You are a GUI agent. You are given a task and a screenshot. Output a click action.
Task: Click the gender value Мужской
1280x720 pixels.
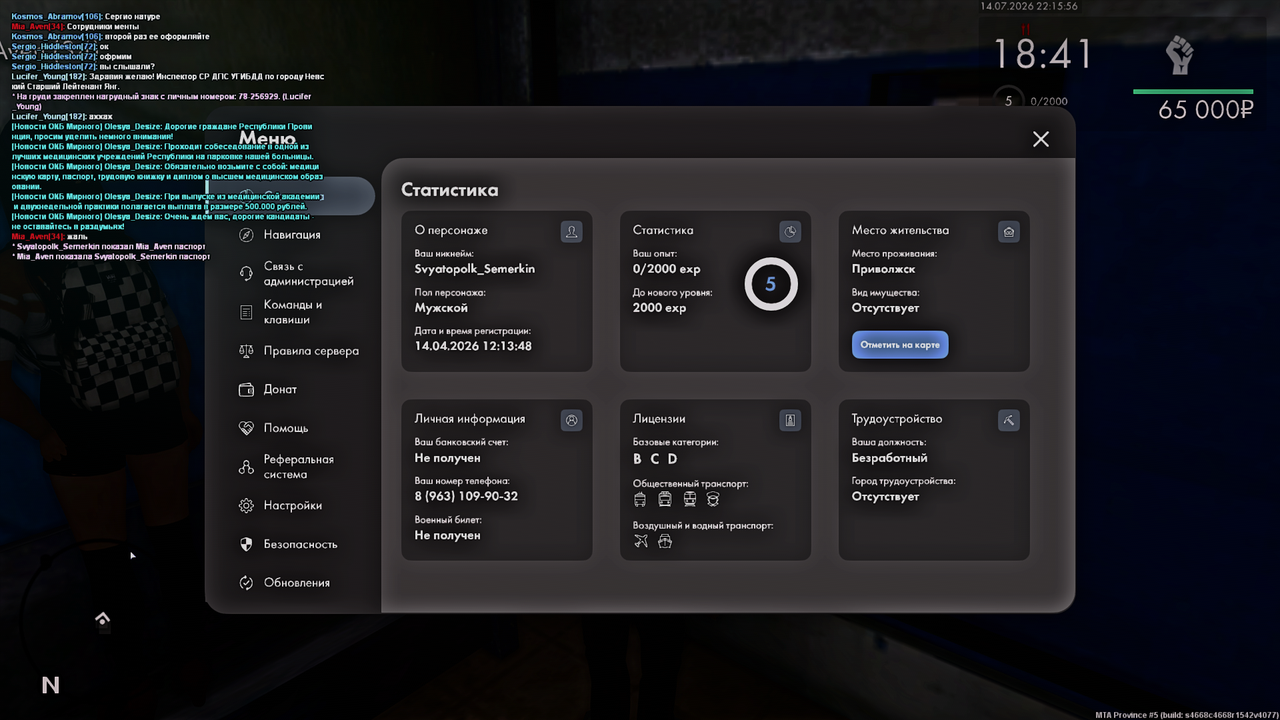(x=441, y=308)
